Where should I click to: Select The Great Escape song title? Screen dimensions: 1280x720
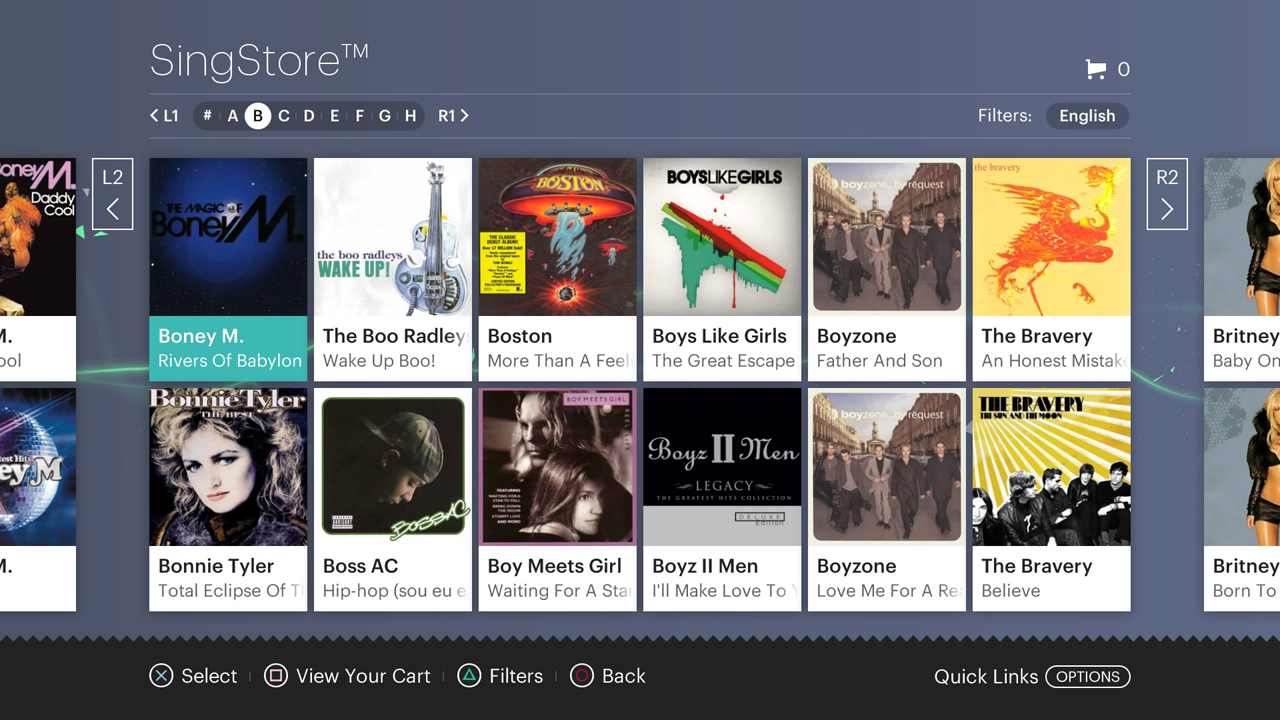(x=723, y=361)
